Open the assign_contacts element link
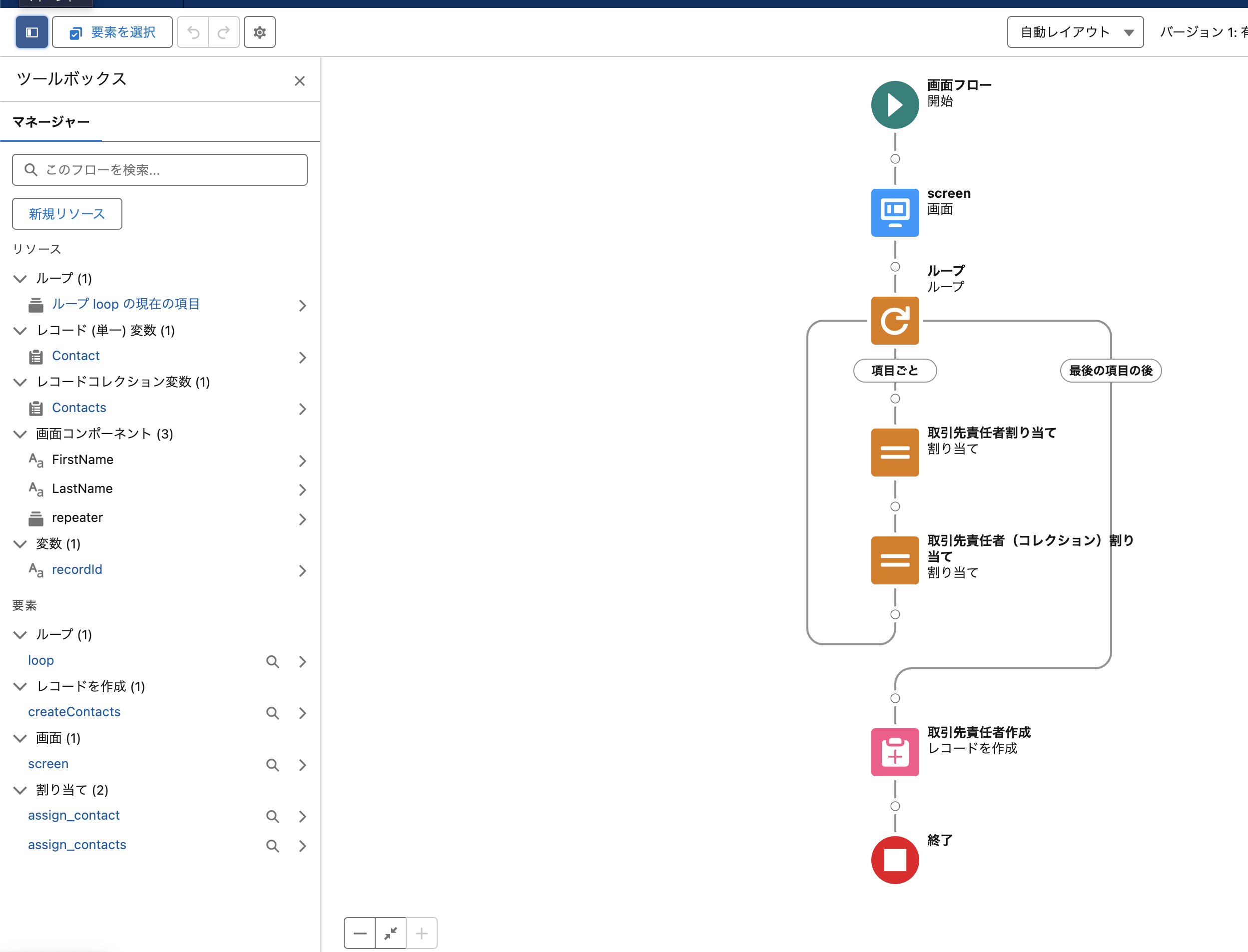 [x=77, y=844]
